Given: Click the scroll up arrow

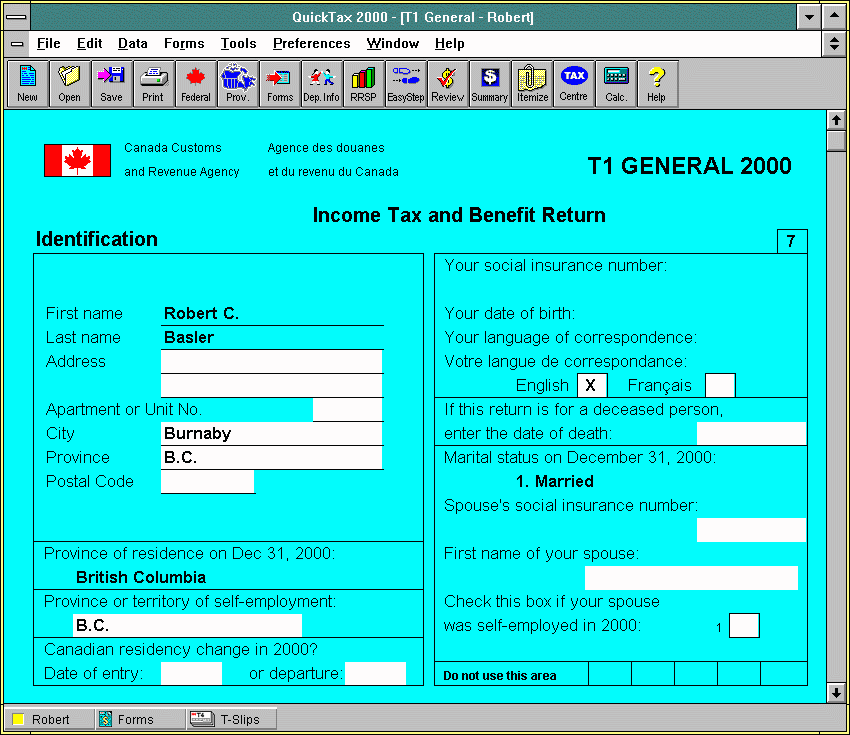Looking at the screenshot, I should pos(836,120).
